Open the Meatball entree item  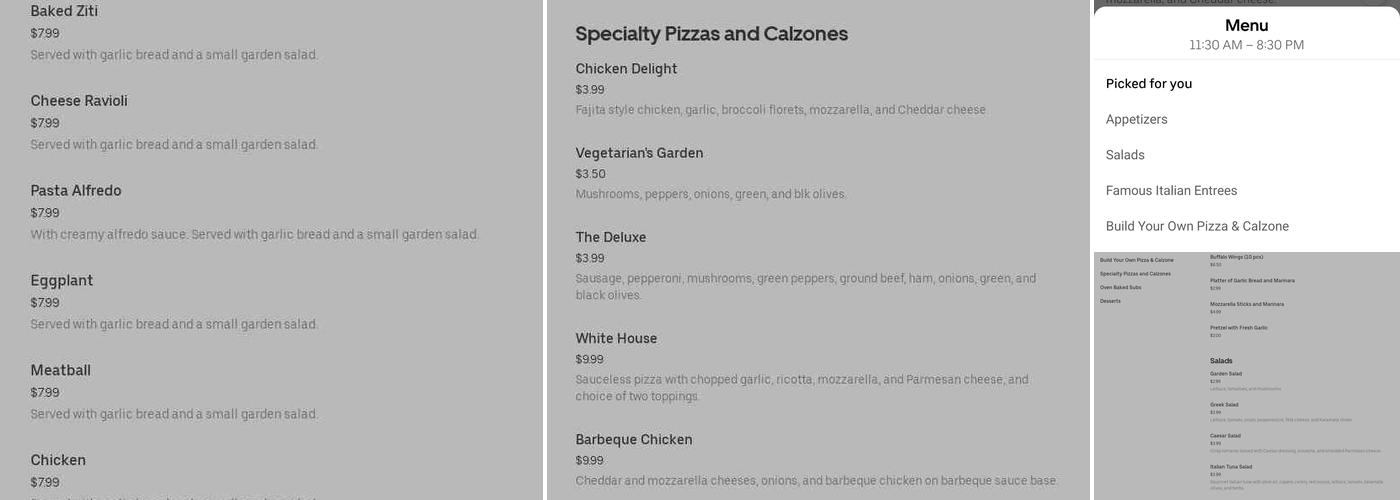tap(61, 371)
